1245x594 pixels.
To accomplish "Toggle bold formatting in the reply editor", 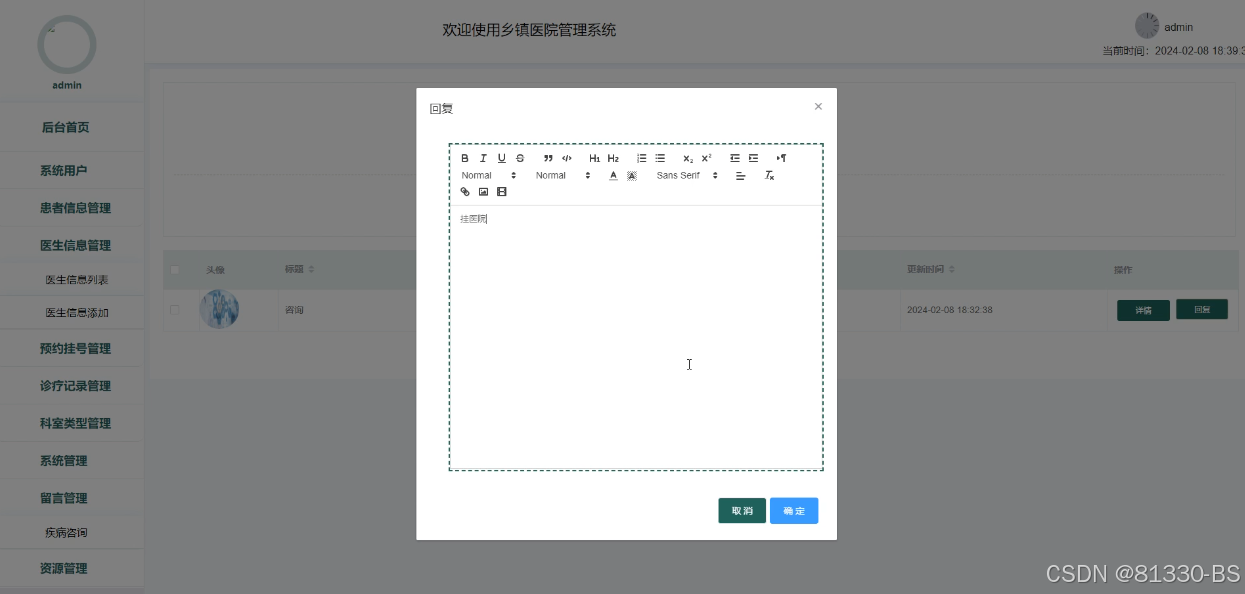I will (x=465, y=158).
